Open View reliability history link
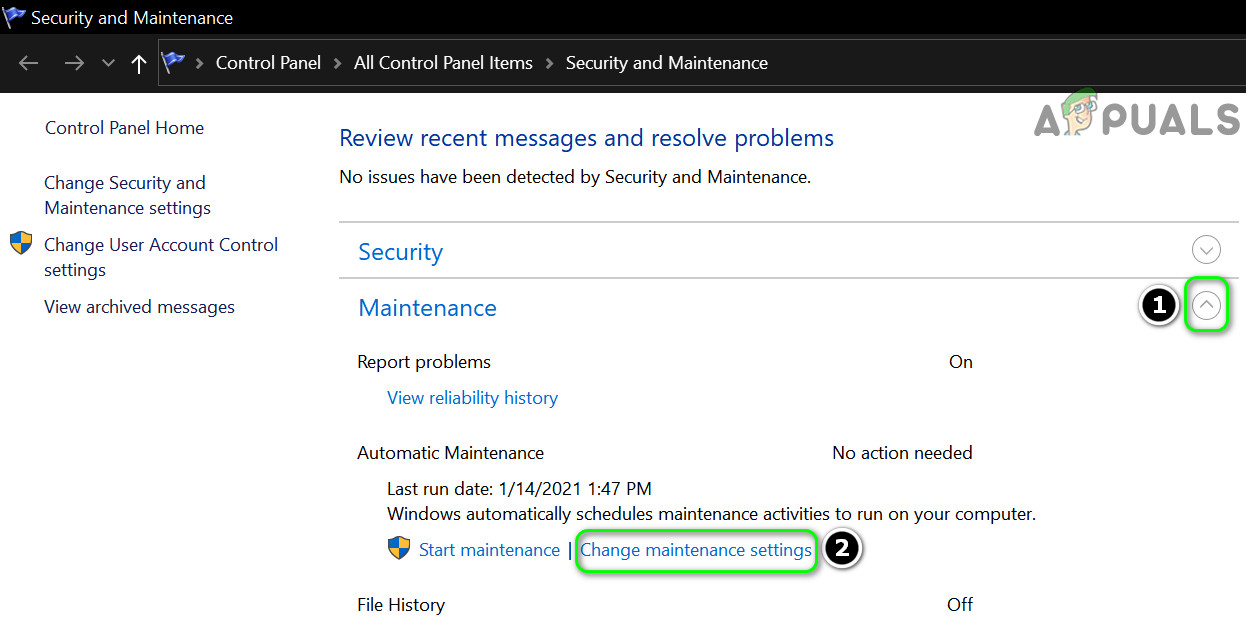The width and height of the screenshot is (1246, 627). [472, 398]
